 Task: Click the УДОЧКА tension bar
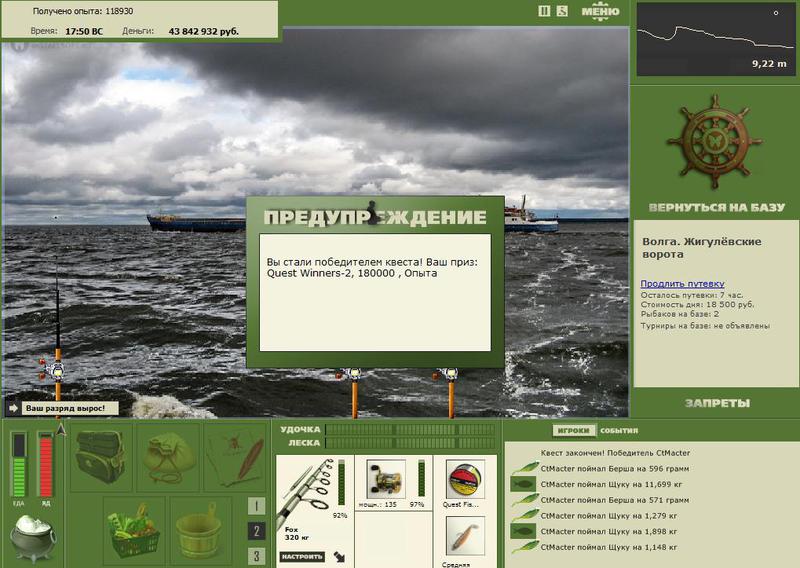[410, 430]
